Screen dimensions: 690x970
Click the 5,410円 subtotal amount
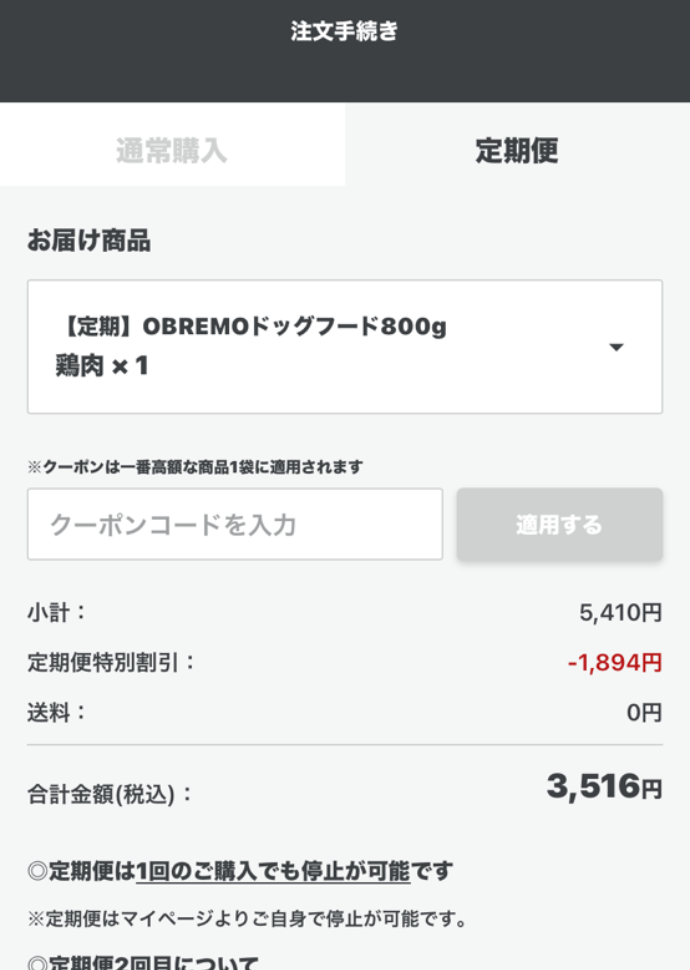[620, 612]
